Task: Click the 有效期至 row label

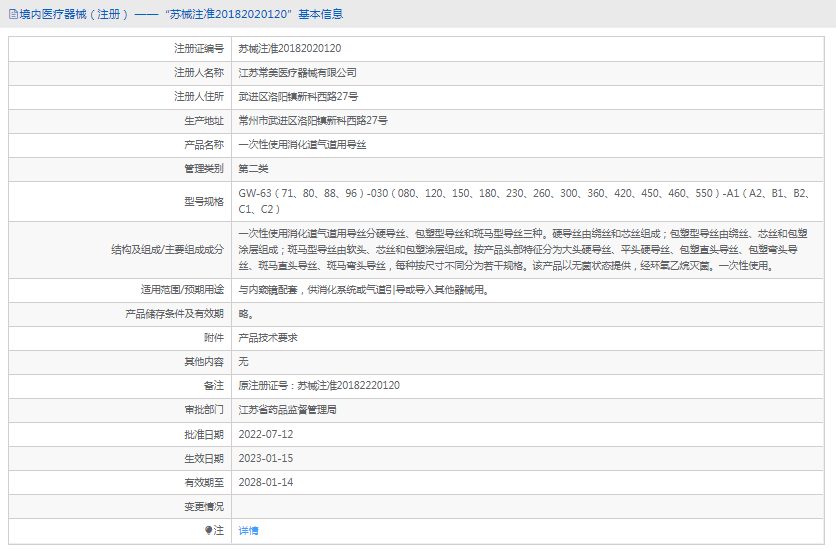Action: 204,482
